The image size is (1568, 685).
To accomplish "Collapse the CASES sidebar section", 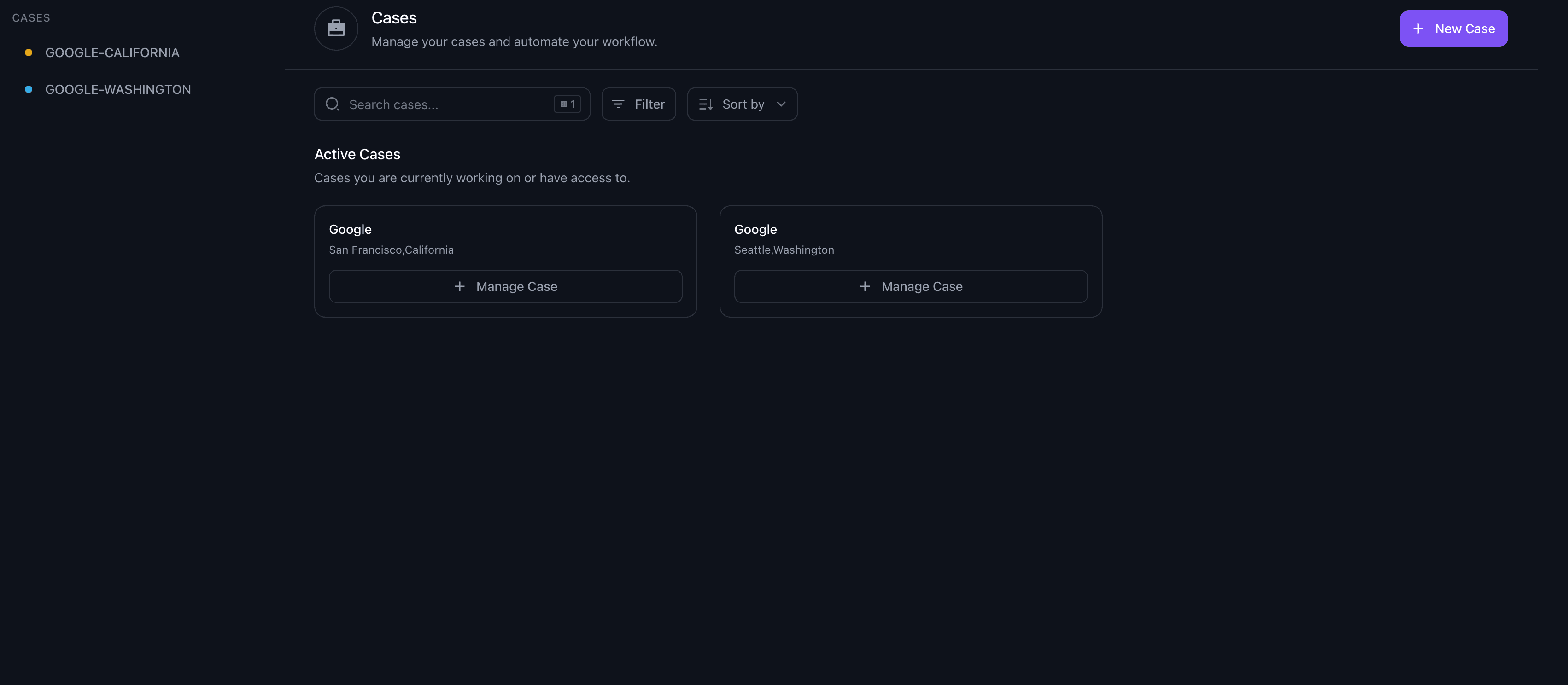I will pos(31,17).
